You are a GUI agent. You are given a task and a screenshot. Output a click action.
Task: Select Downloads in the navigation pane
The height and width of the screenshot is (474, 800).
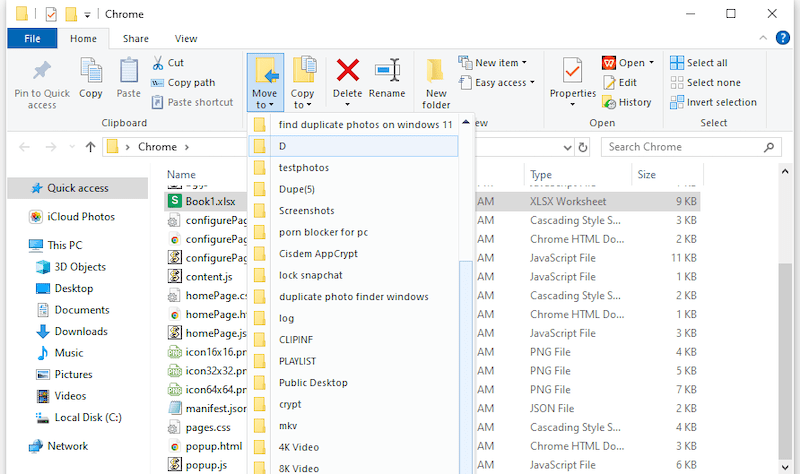coord(81,332)
